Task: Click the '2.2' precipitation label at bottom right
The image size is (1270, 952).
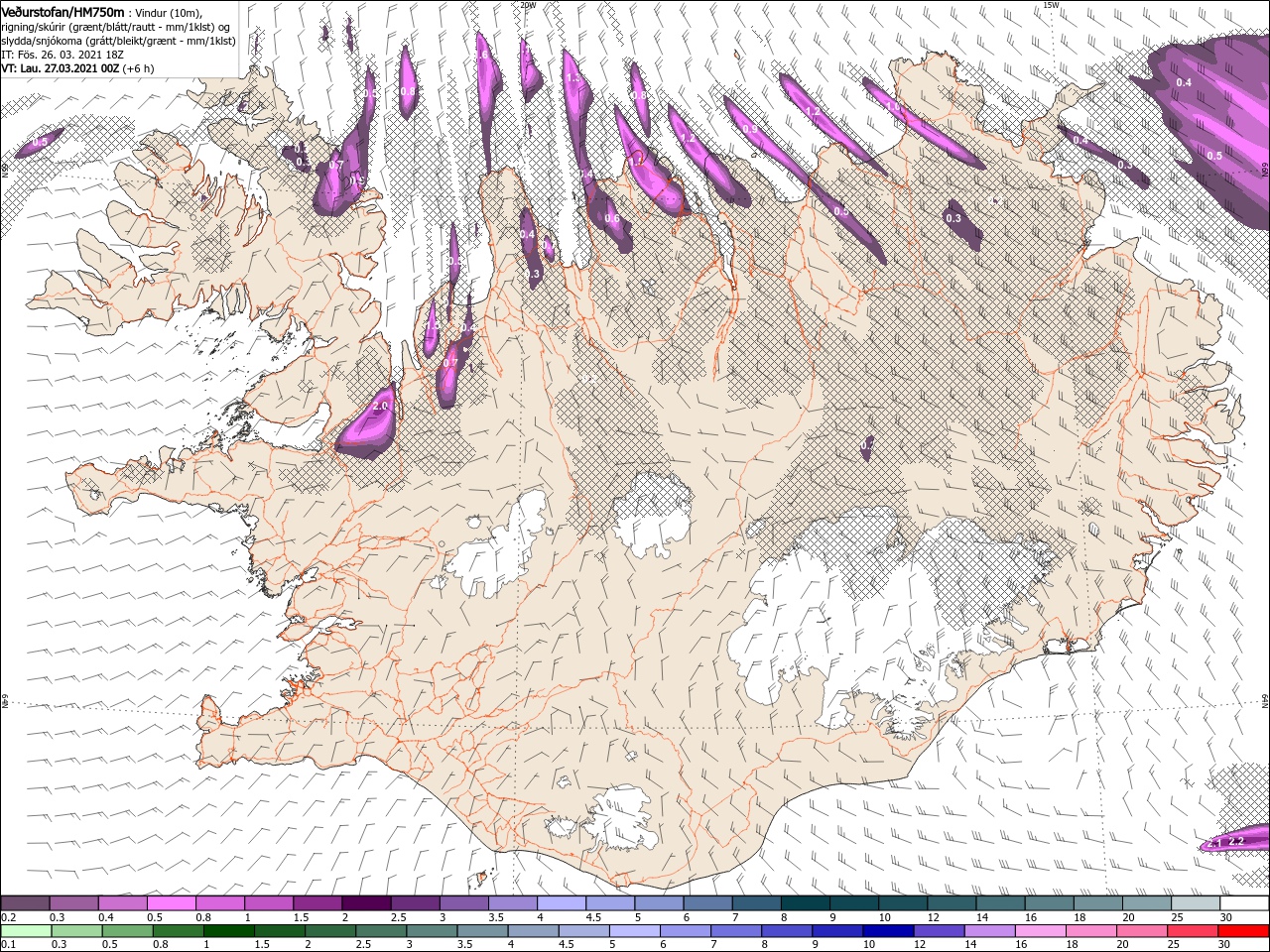Action: [x=1235, y=841]
